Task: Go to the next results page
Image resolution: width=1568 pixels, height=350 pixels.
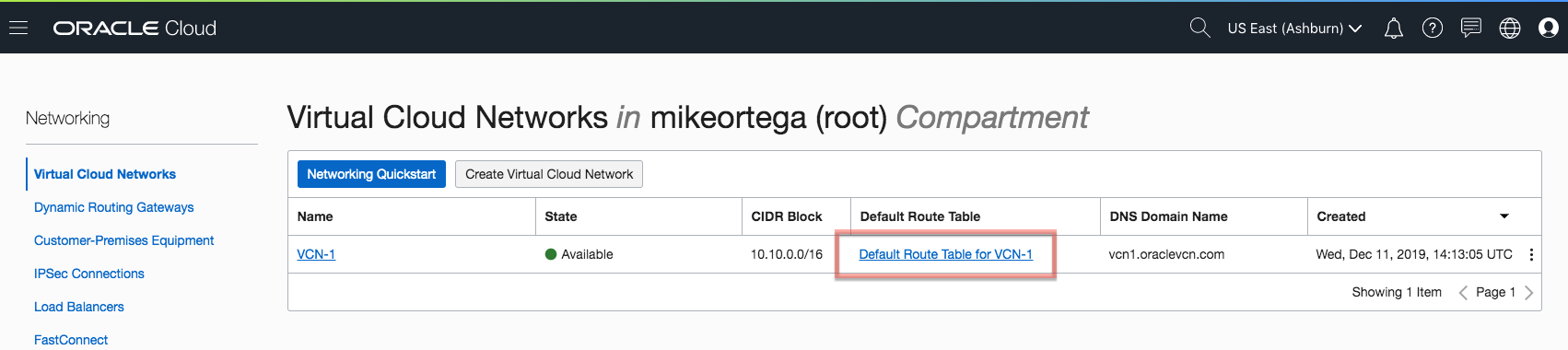Action: pyautogui.click(x=1528, y=293)
